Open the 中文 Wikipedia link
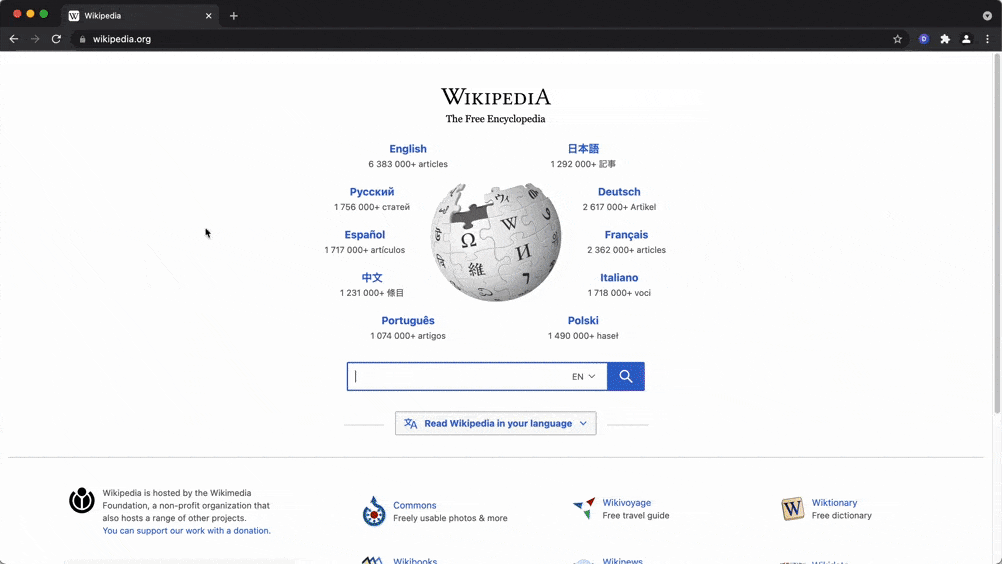Screen dimensions: 1002x564 pyautogui.click(x=371, y=277)
